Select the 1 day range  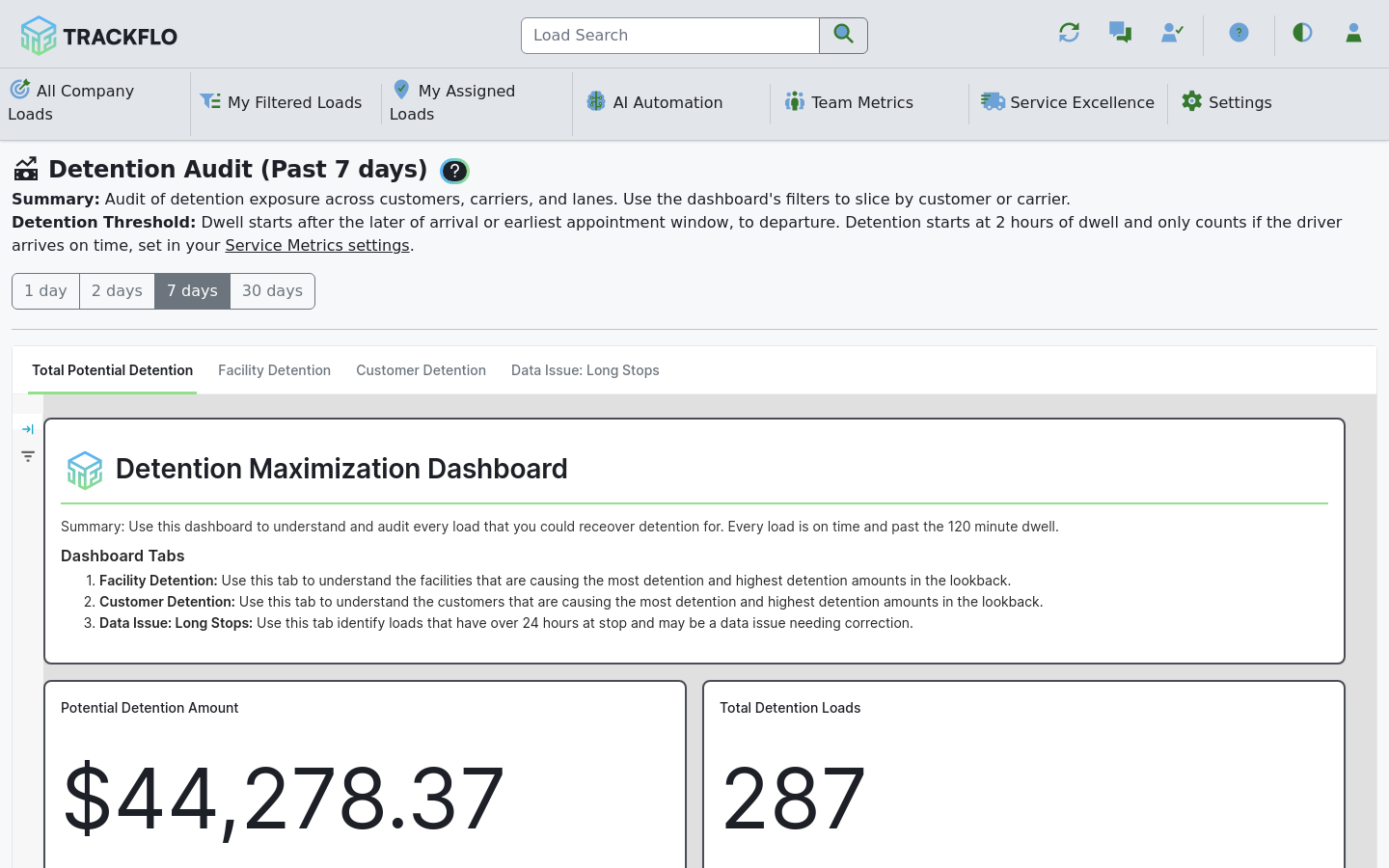[45, 291]
